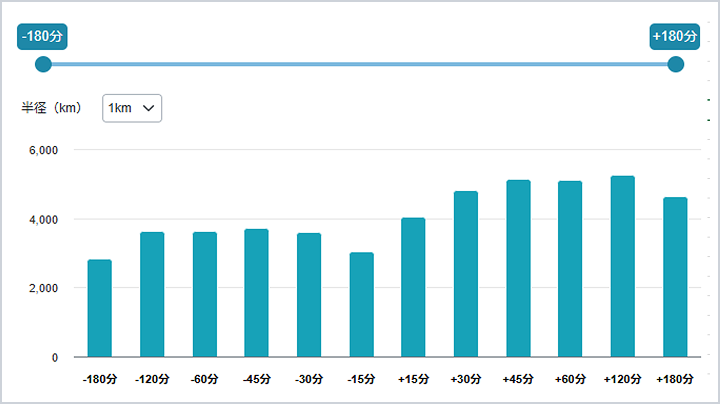Click the bar for -120分
720x404 pixels.
click(x=152, y=294)
